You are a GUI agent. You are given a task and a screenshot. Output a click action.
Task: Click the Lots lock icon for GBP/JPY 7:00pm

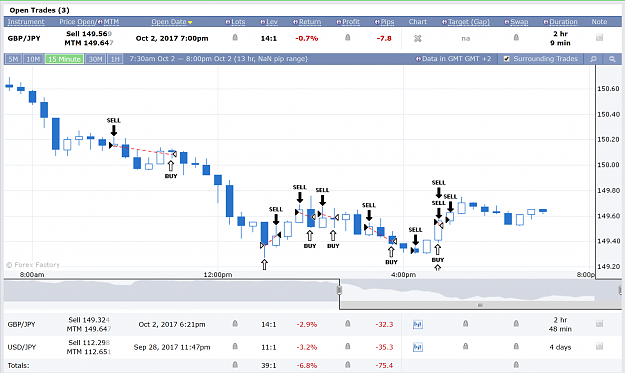tap(235, 37)
